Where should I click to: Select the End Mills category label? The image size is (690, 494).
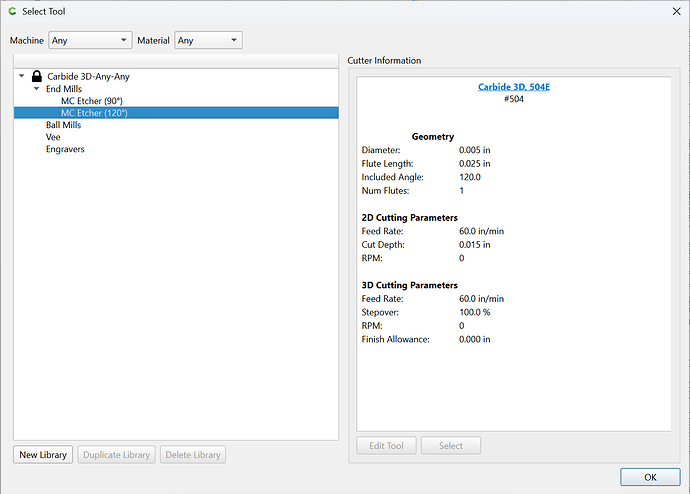64,89
